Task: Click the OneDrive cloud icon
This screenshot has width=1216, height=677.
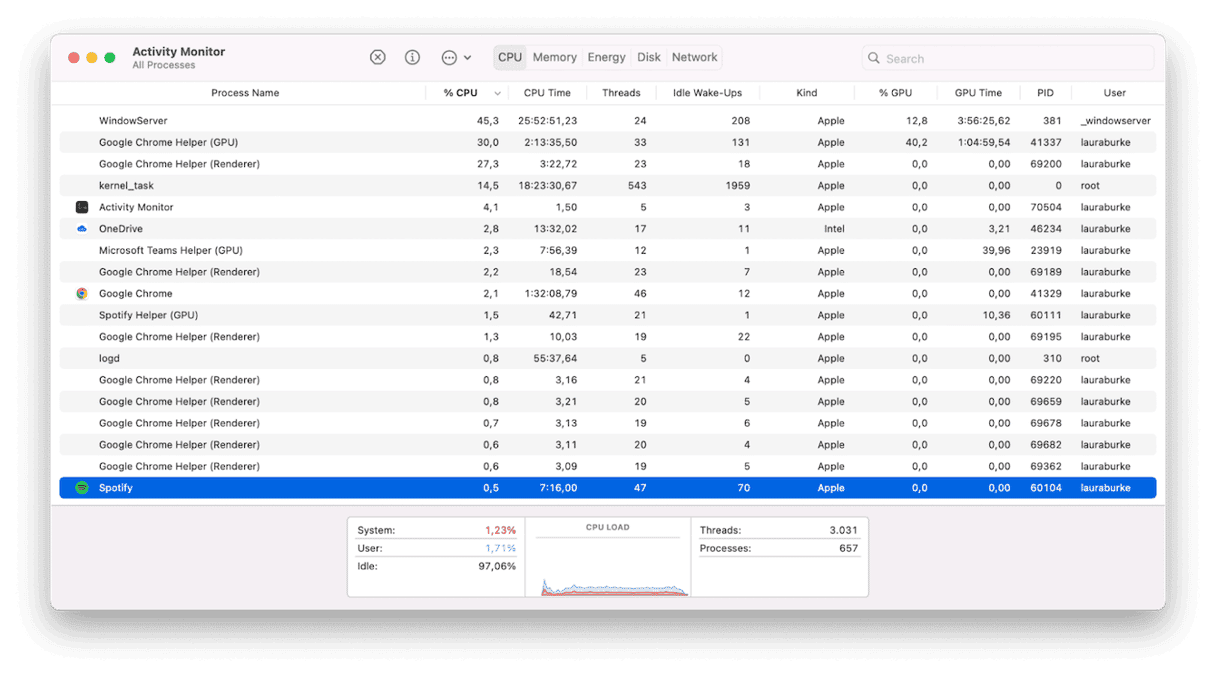Action: pyautogui.click(x=82, y=228)
